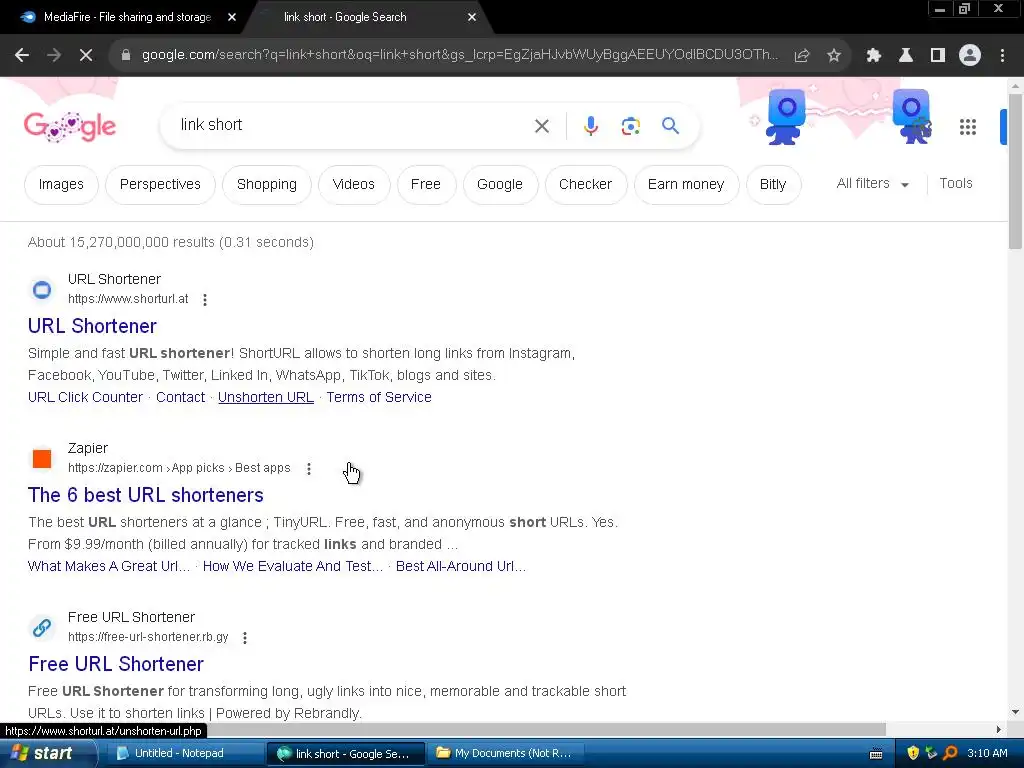
Task: Close the link short Google Search tab
Action: tap(472, 17)
